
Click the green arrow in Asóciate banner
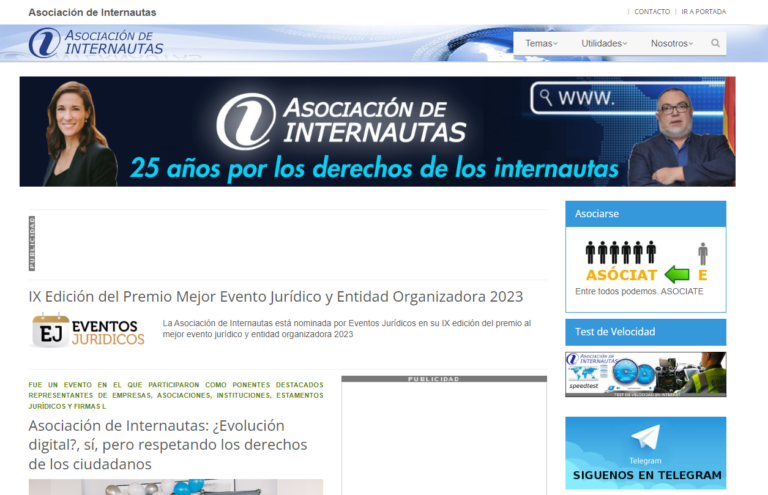pyautogui.click(x=677, y=274)
